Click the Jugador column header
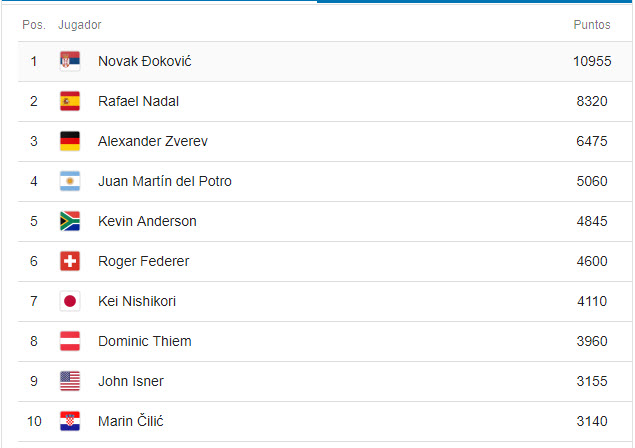The width and height of the screenshot is (635, 448). [79, 25]
